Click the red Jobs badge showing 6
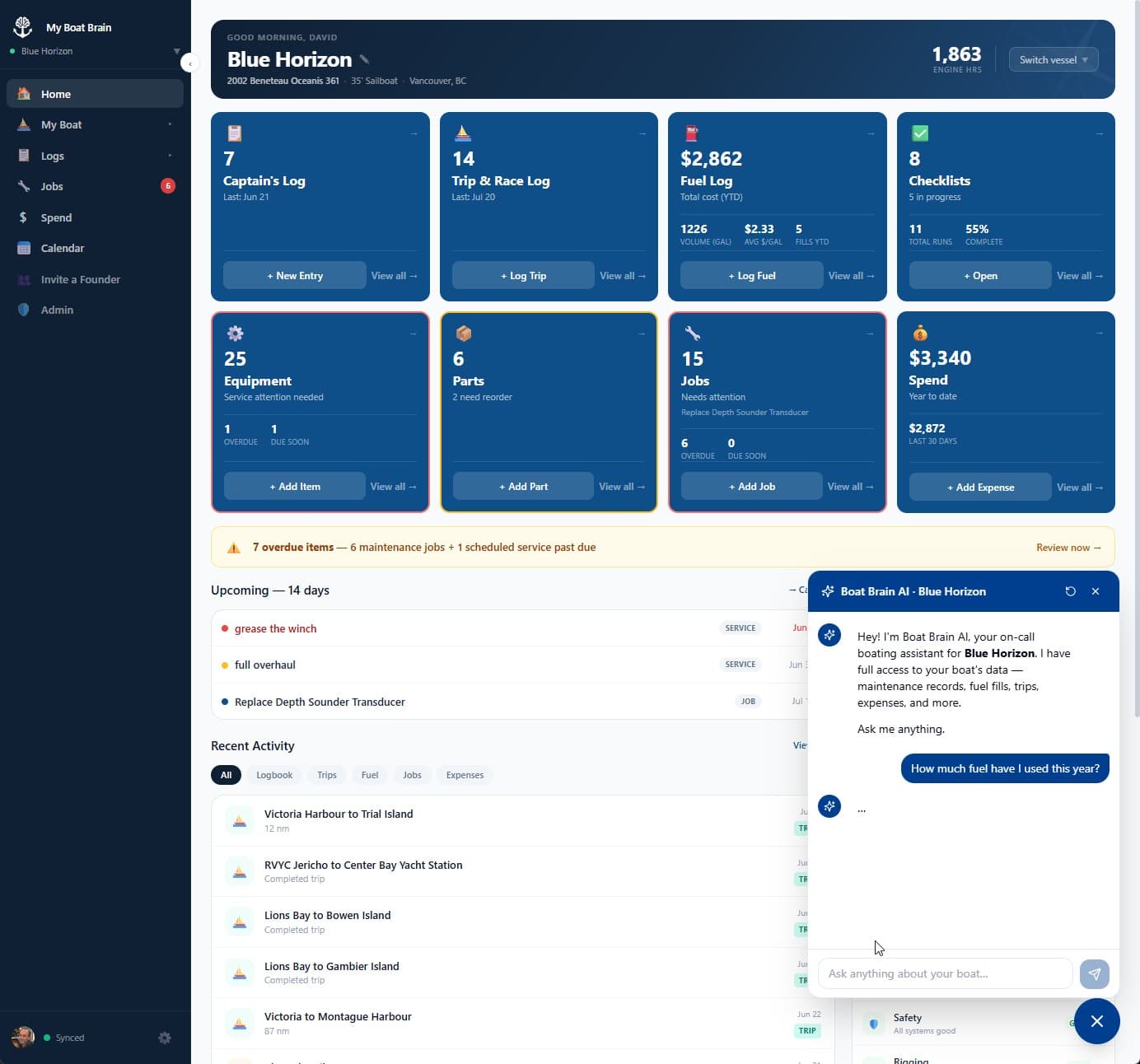 point(168,186)
